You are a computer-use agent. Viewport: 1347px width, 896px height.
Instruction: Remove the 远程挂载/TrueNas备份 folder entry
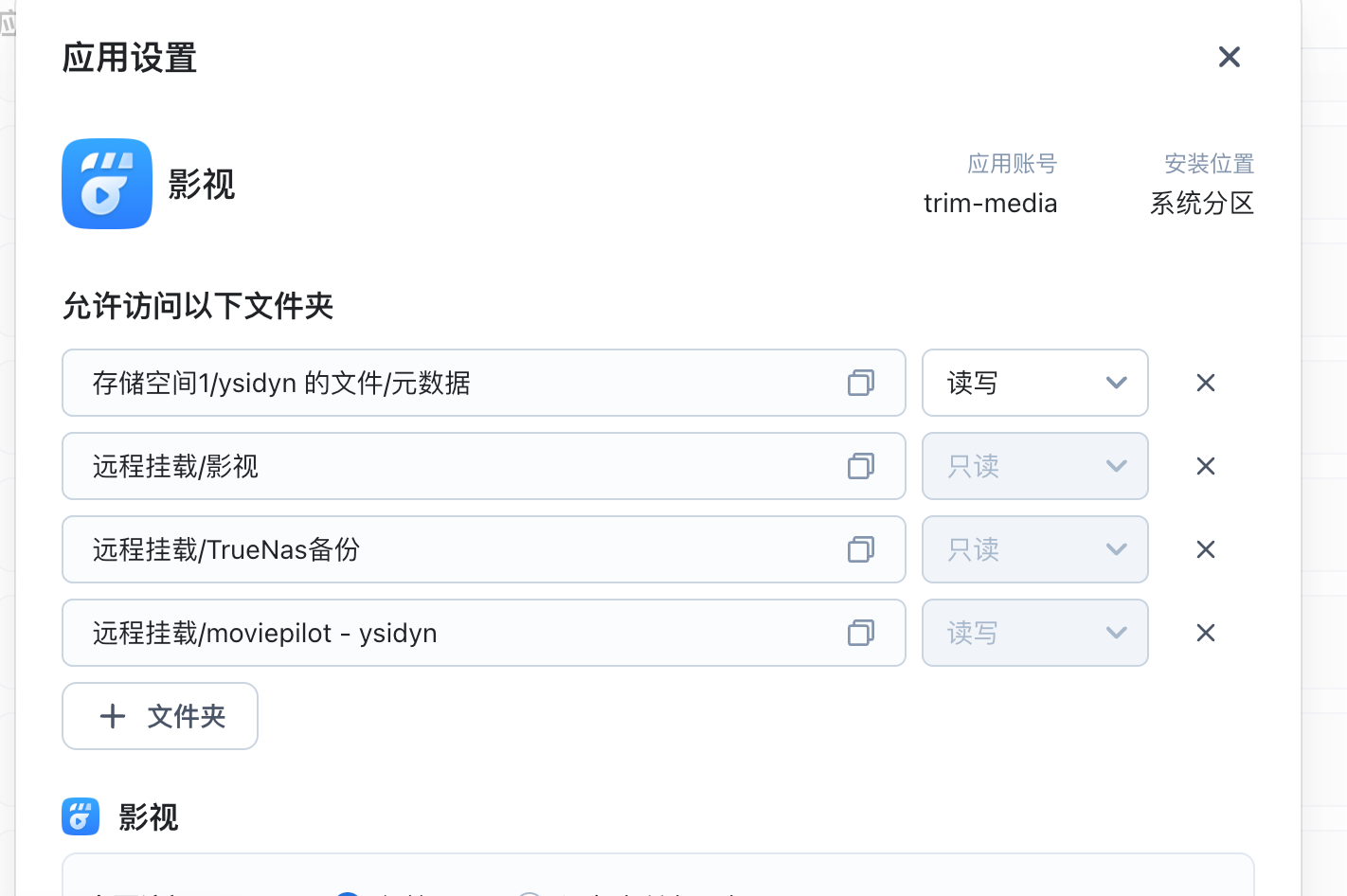point(1205,549)
